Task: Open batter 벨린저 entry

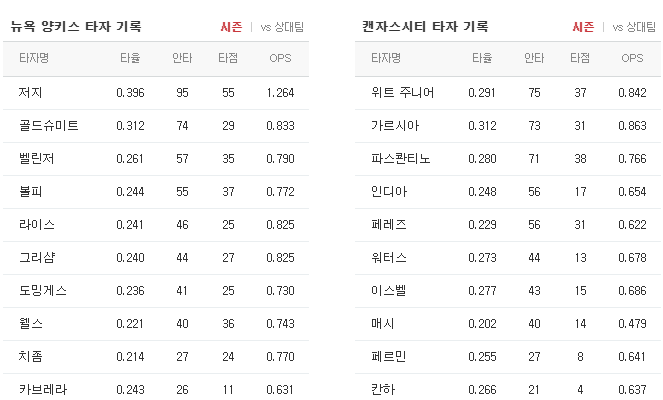Action: click(156, 159)
